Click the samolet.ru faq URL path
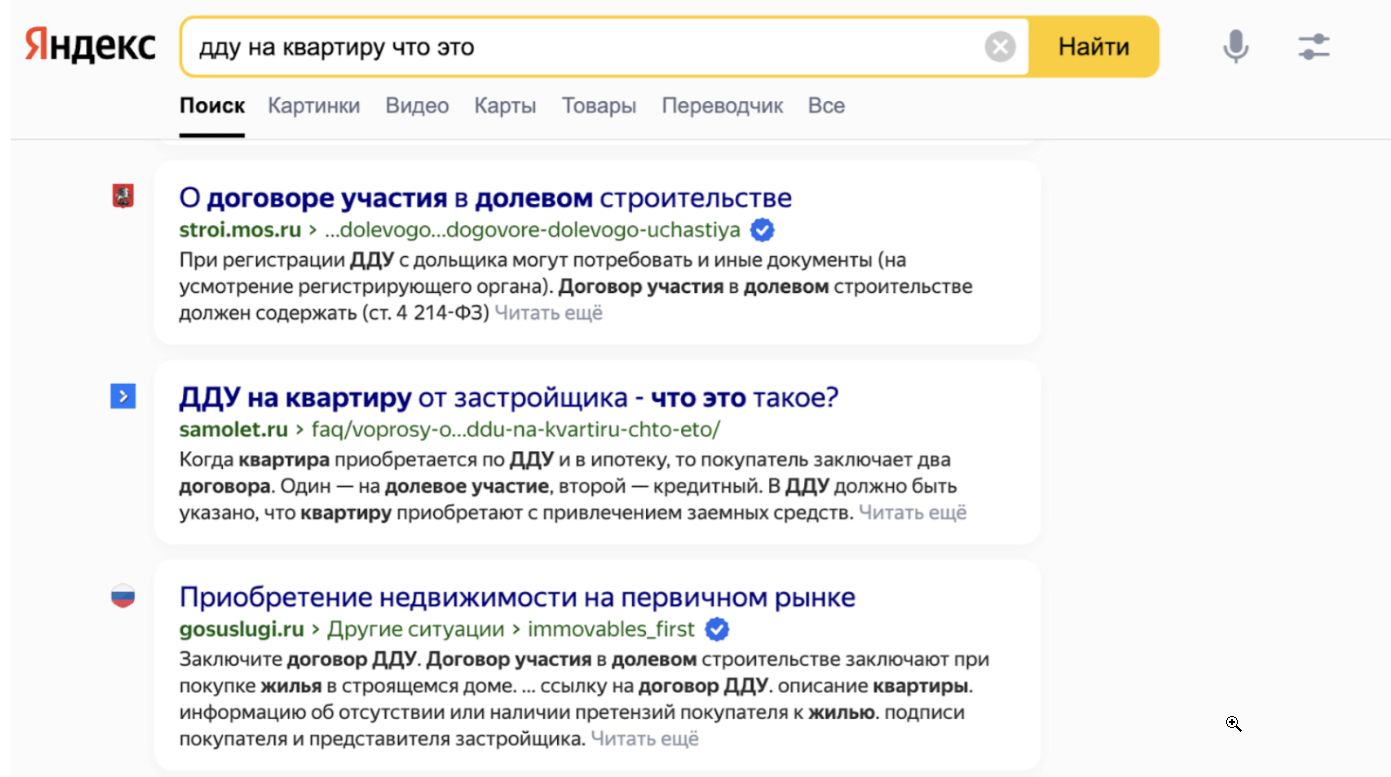 click(x=516, y=430)
